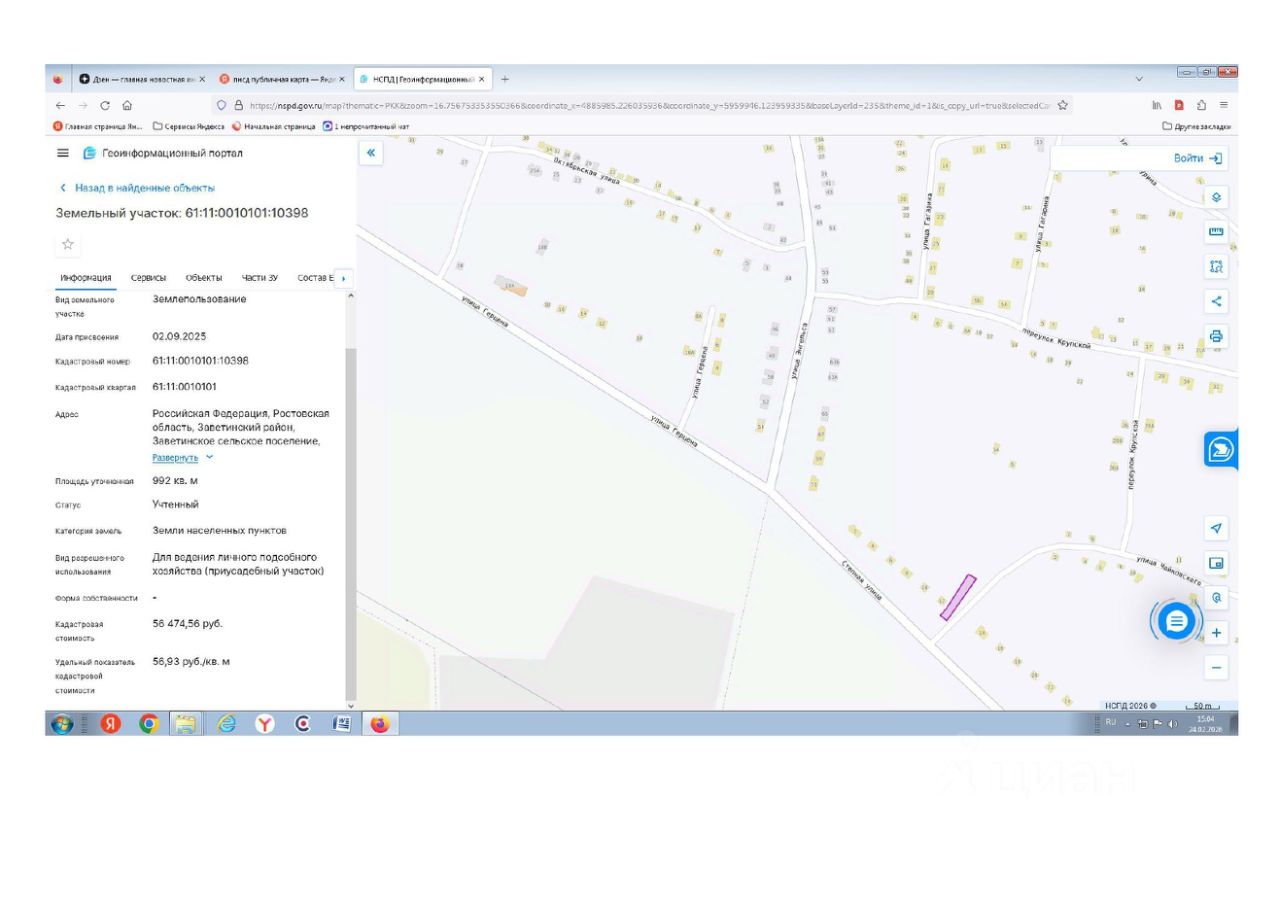Go back in browser history
The height and width of the screenshot is (904, 1280).
click(x=61, y=105)
